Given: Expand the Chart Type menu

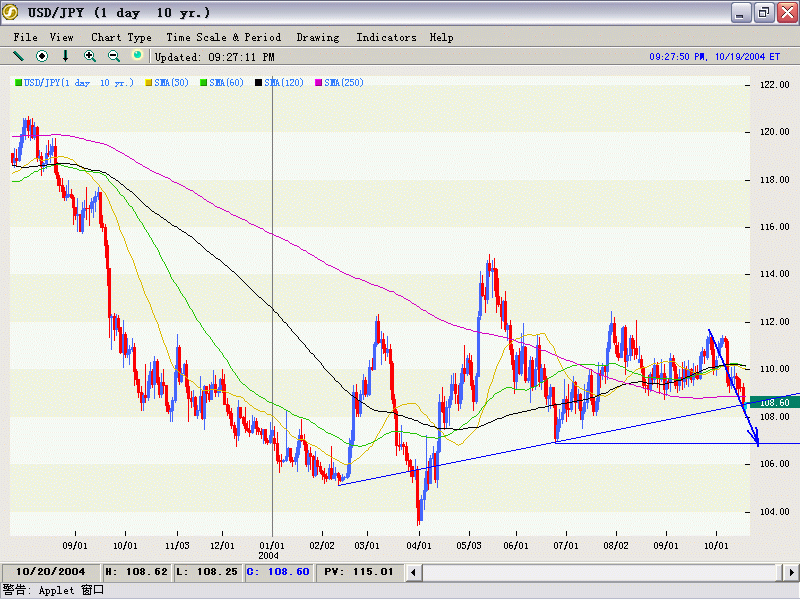Looking at the screenshot, I should click(121, 37).
